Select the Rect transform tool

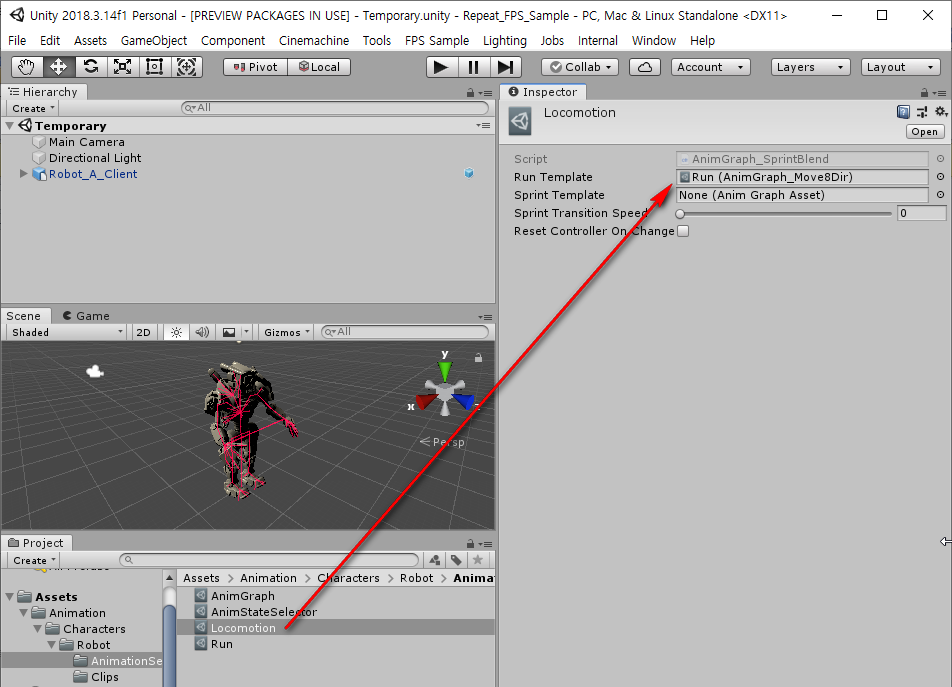coord(154,67)
